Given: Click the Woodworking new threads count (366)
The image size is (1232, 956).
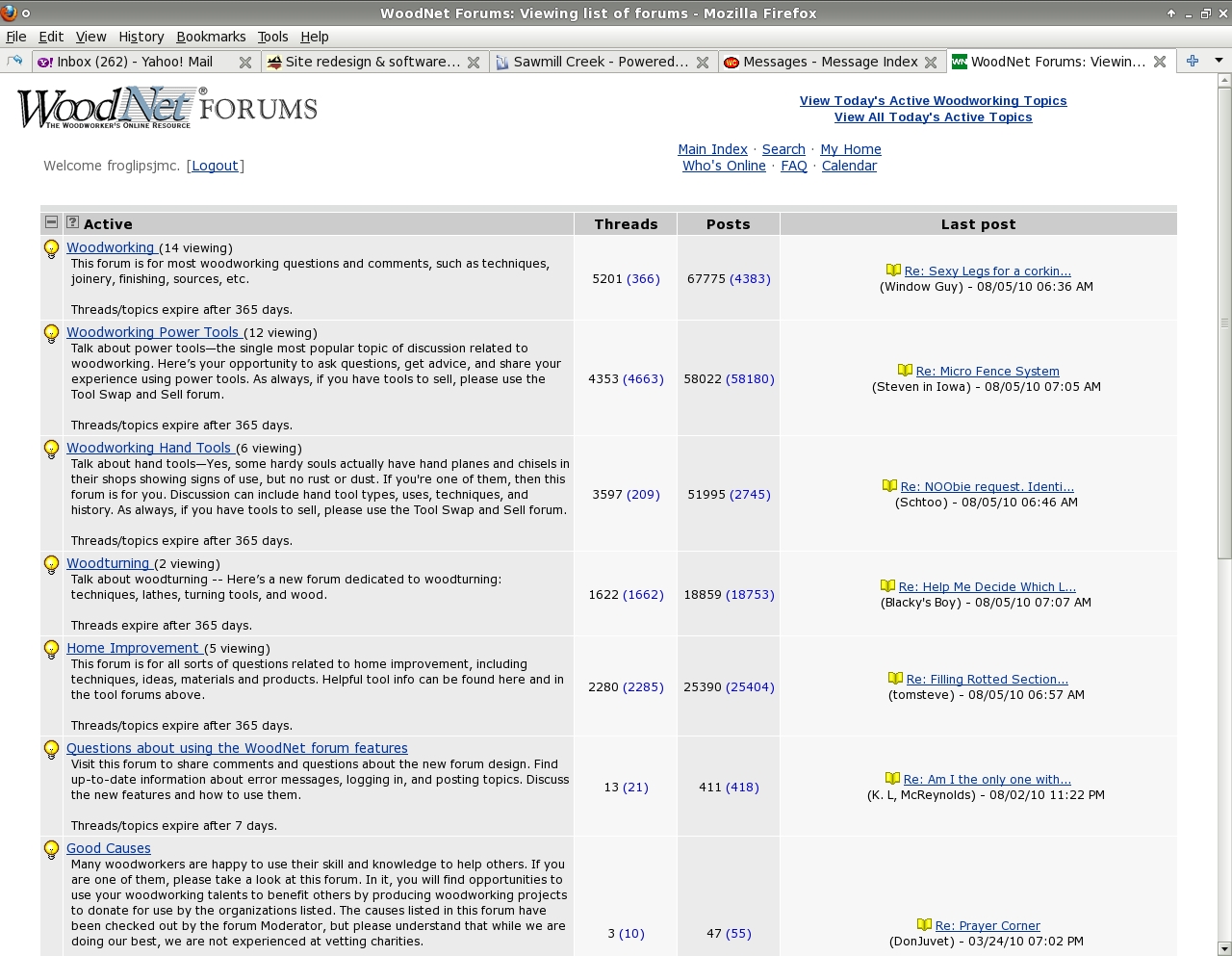Looking at the screenshot, I should tap(643, 278).
